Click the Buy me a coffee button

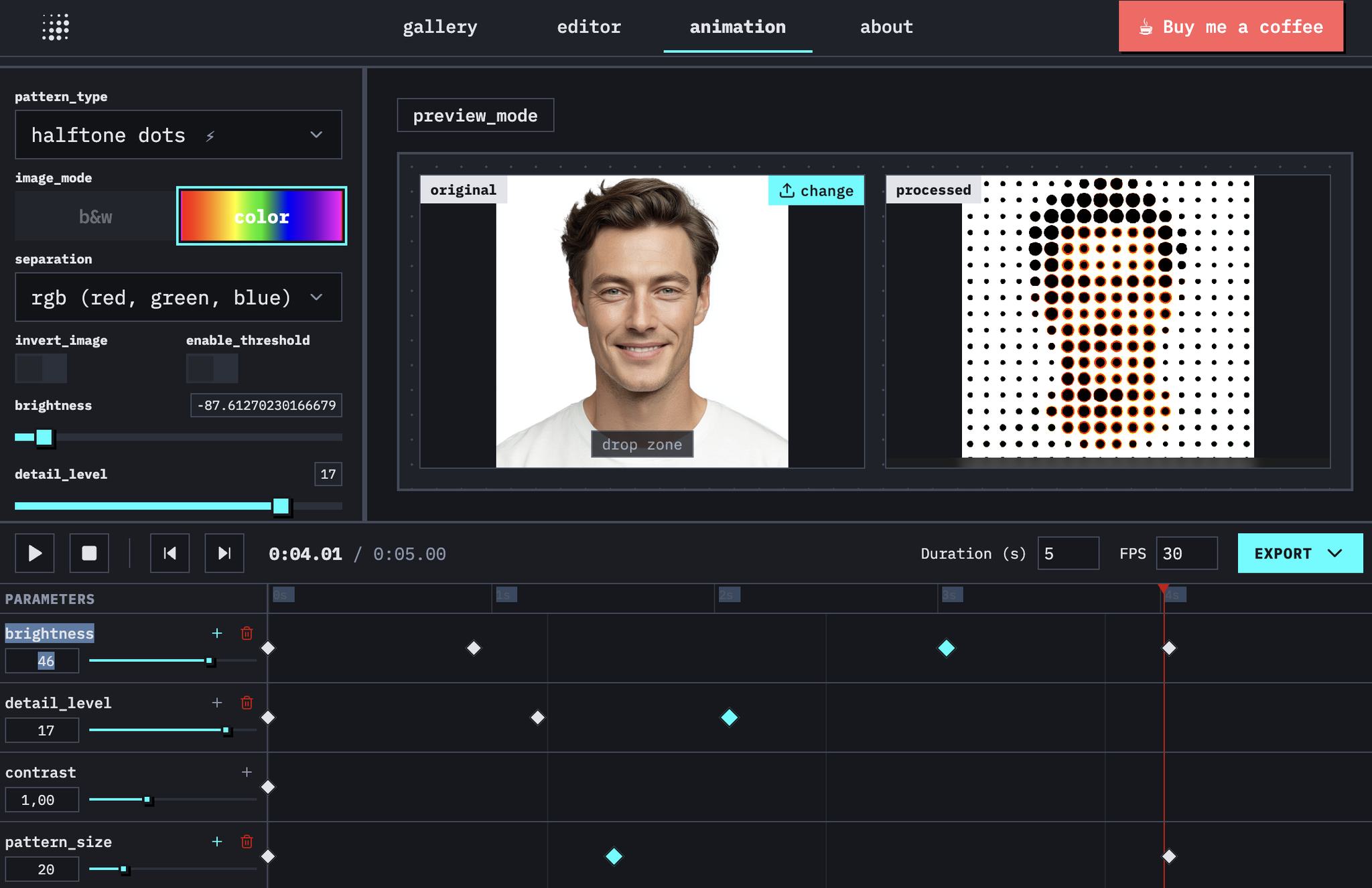1231,27
